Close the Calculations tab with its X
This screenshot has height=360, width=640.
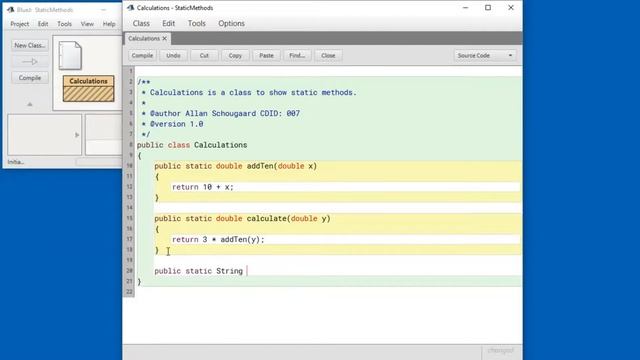164,38
